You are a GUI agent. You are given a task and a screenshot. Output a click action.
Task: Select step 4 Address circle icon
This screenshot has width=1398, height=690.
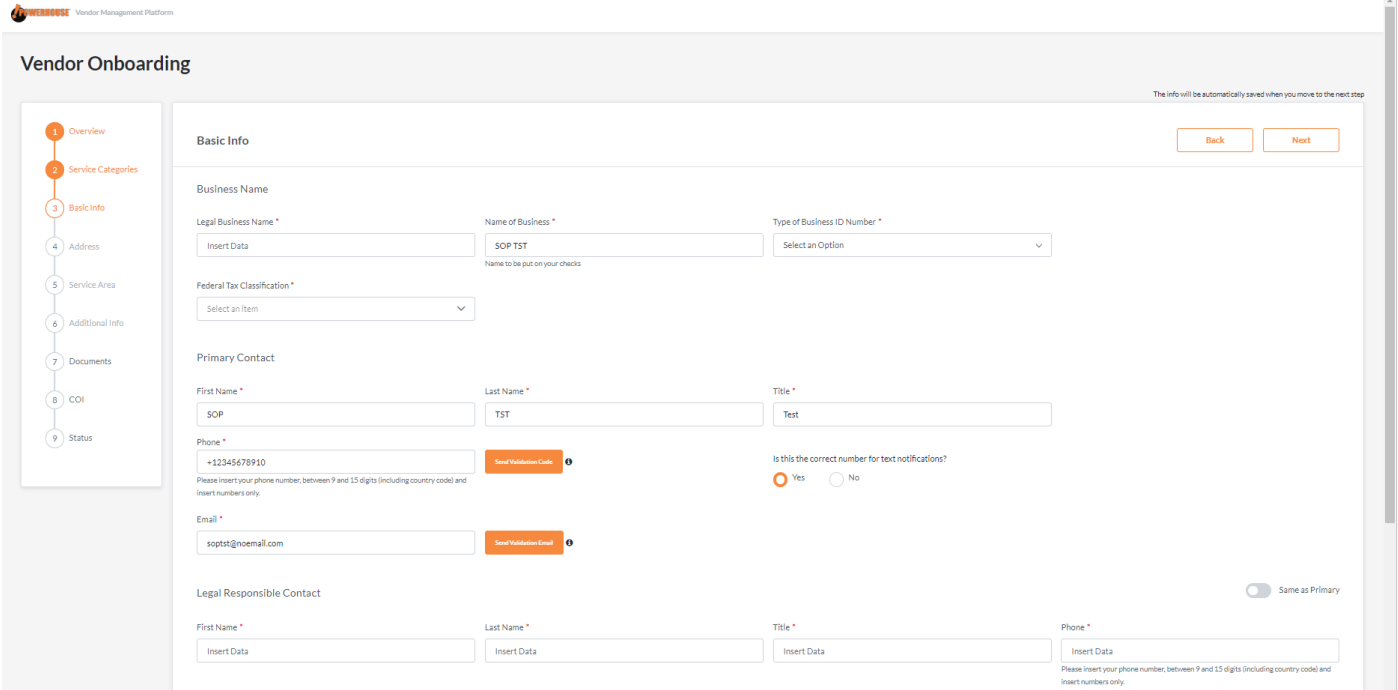tap(55, 247)
